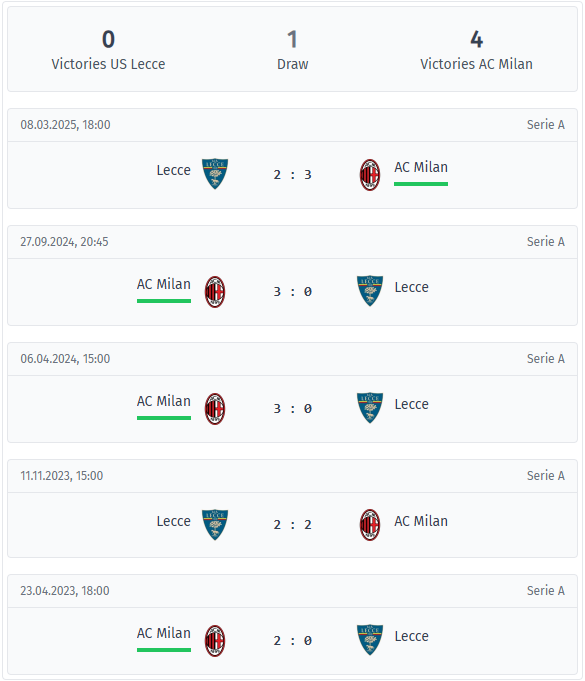Click the AC Milan crest in the 23.04.2023 match
The height and width of the screenshot is (681, 585).
pyautogui.click(x=215, y=641)
